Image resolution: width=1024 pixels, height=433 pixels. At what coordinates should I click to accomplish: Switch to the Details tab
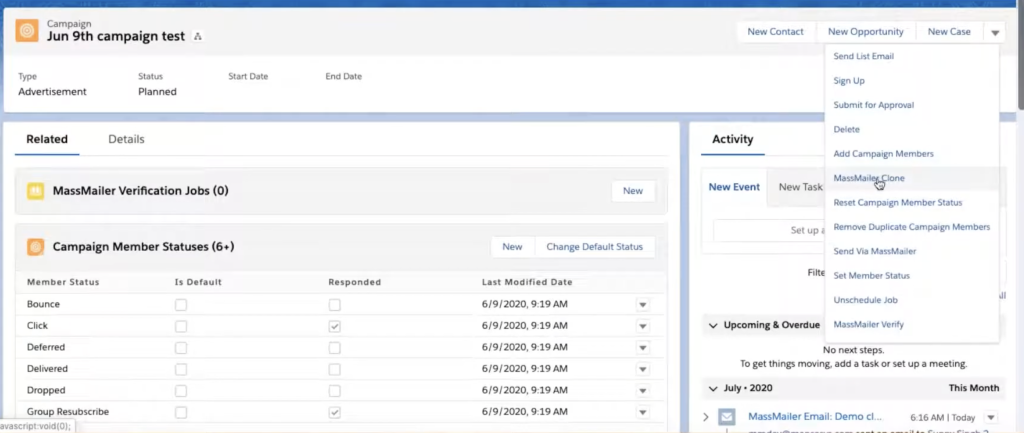(126, 139)
